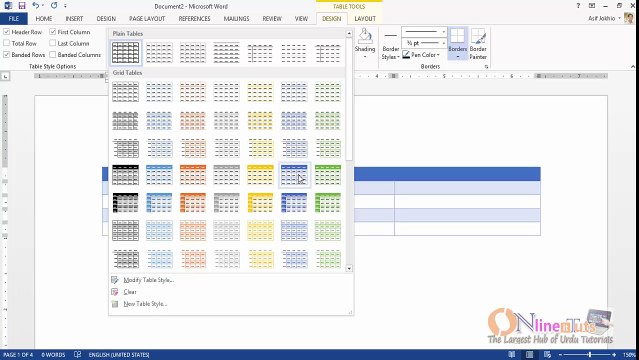The image size is (639, 360).
Task: Click the zoom out minus button
Action: point(561,355)
